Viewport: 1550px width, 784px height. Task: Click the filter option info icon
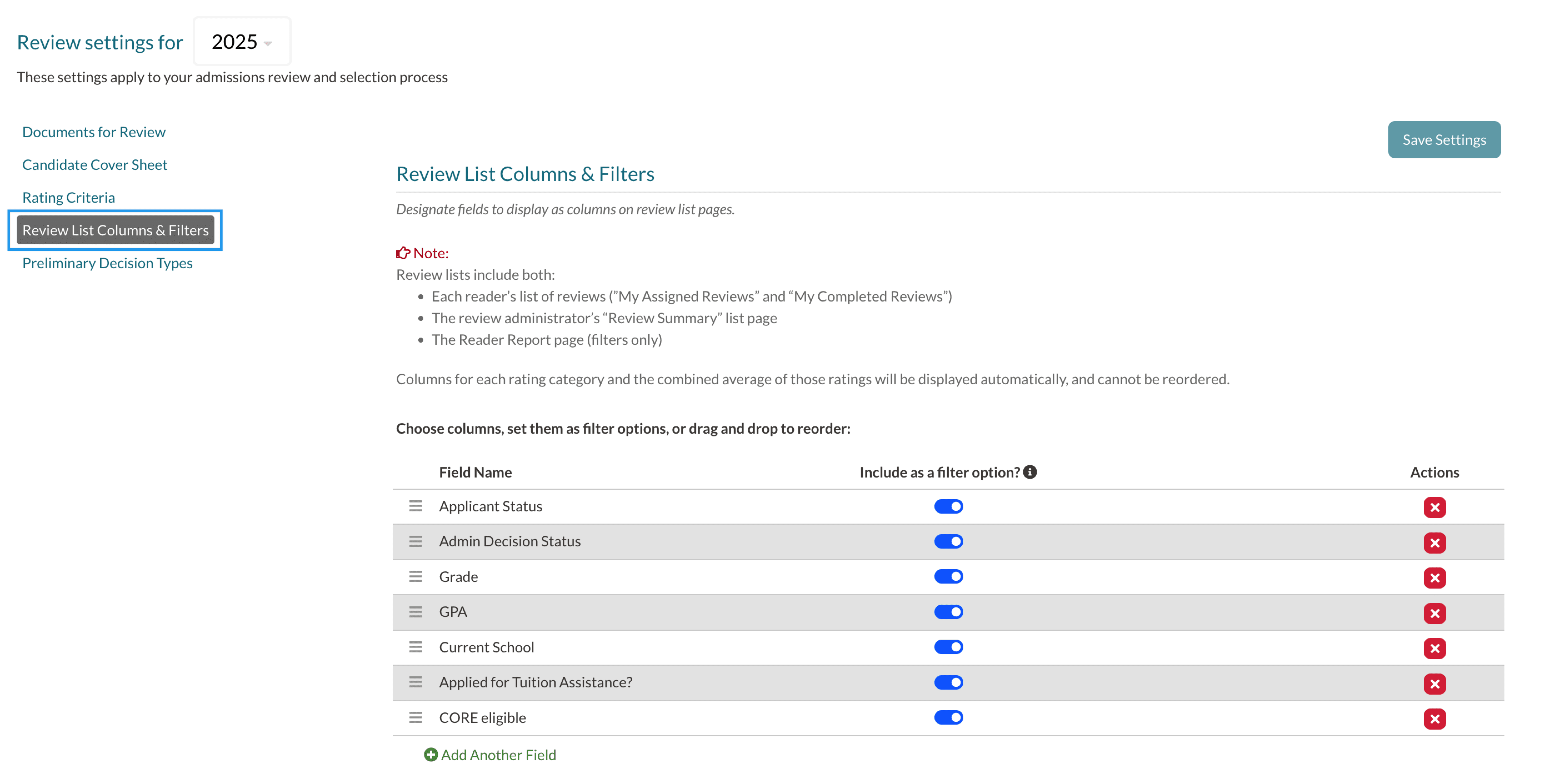(1029, 472)
